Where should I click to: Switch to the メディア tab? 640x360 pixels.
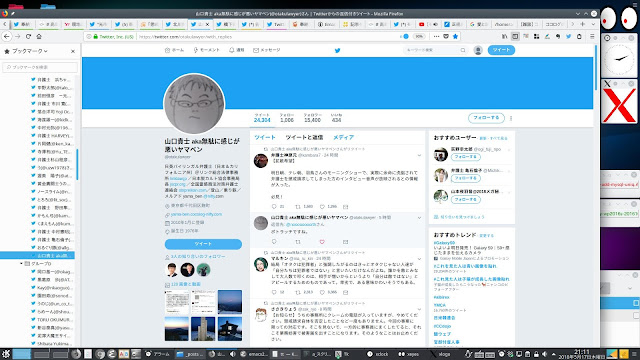pos(343,137)
